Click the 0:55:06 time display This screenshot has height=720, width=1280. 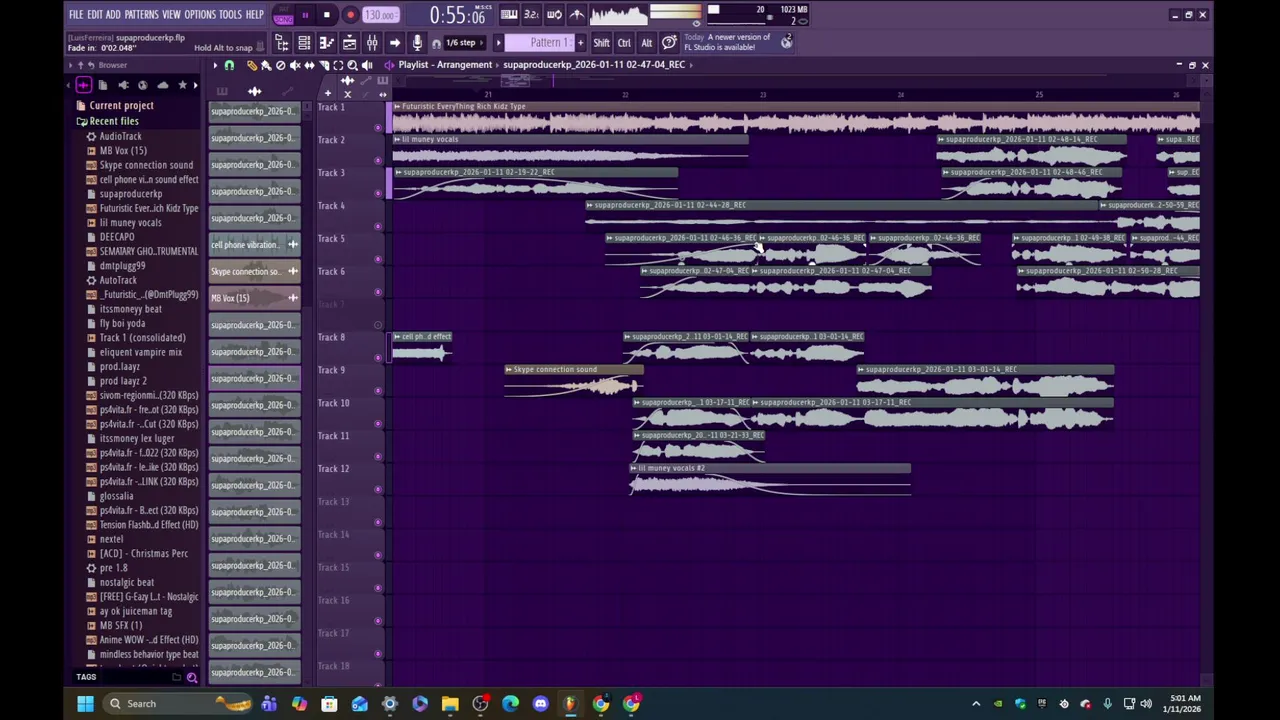coord(457,15)
